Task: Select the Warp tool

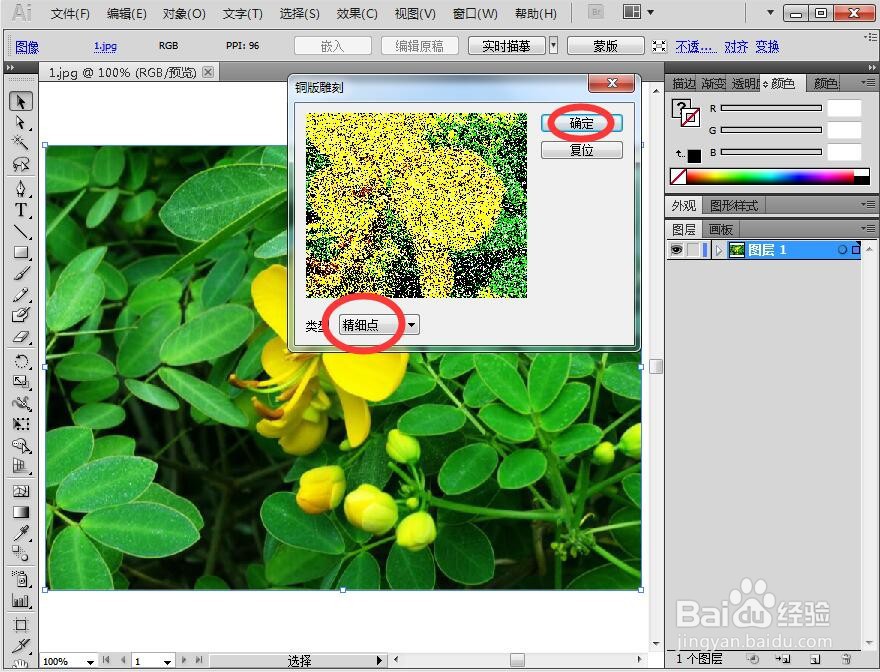Action: (21, 403)
